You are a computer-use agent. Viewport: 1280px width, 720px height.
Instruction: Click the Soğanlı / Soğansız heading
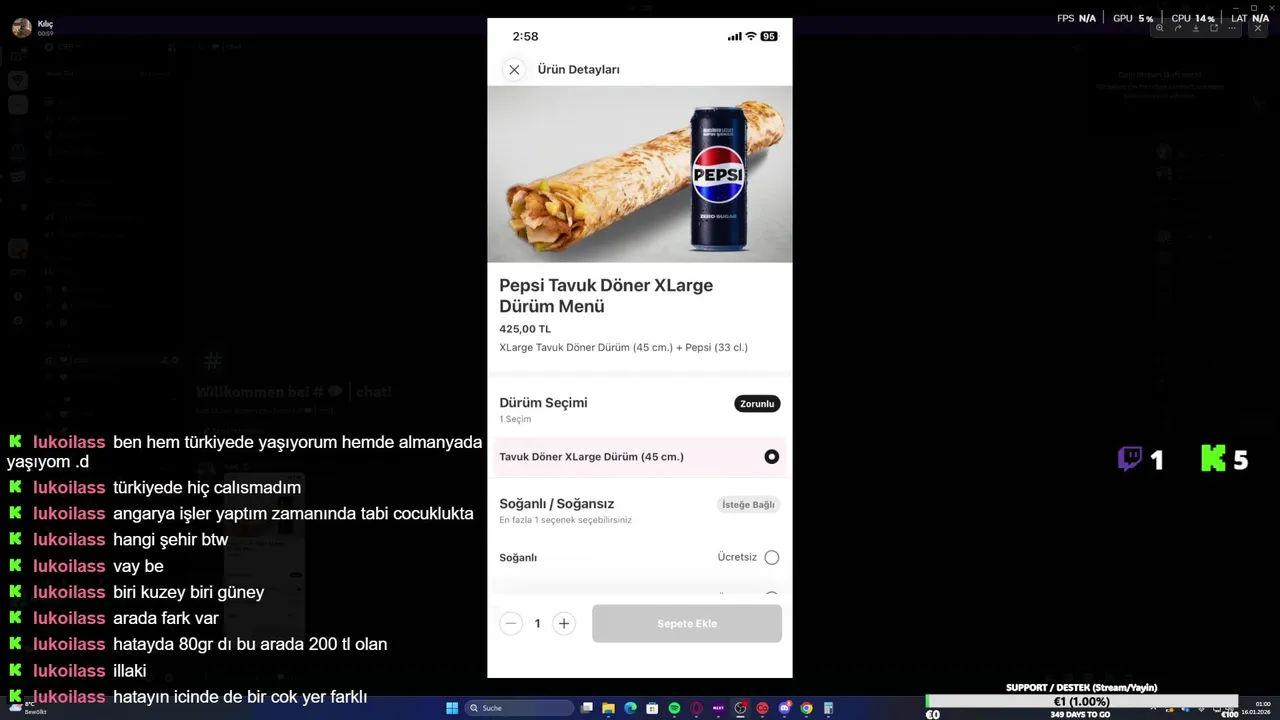[x=557, y=504]
